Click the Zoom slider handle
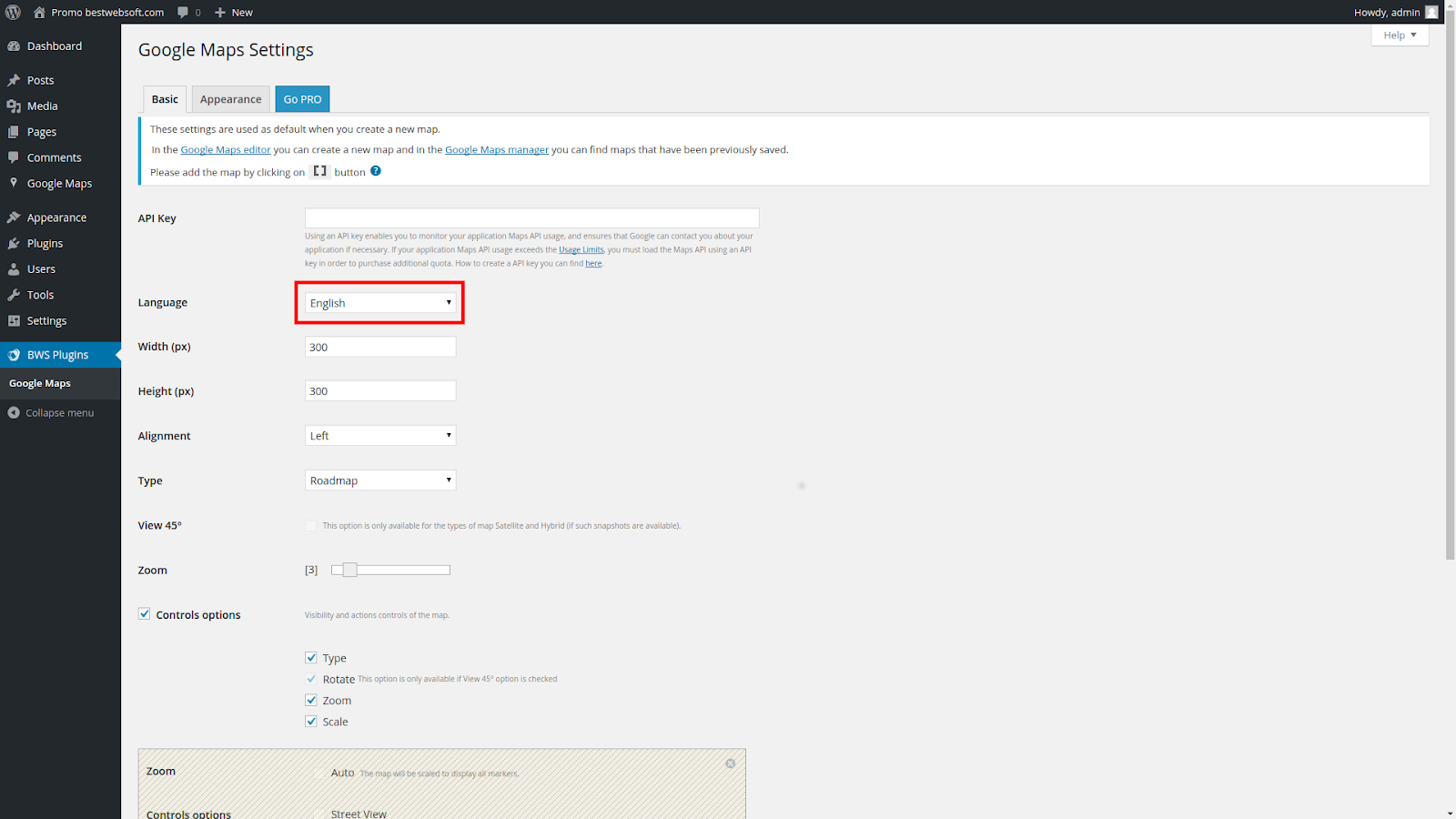 [x=349, y=570]
